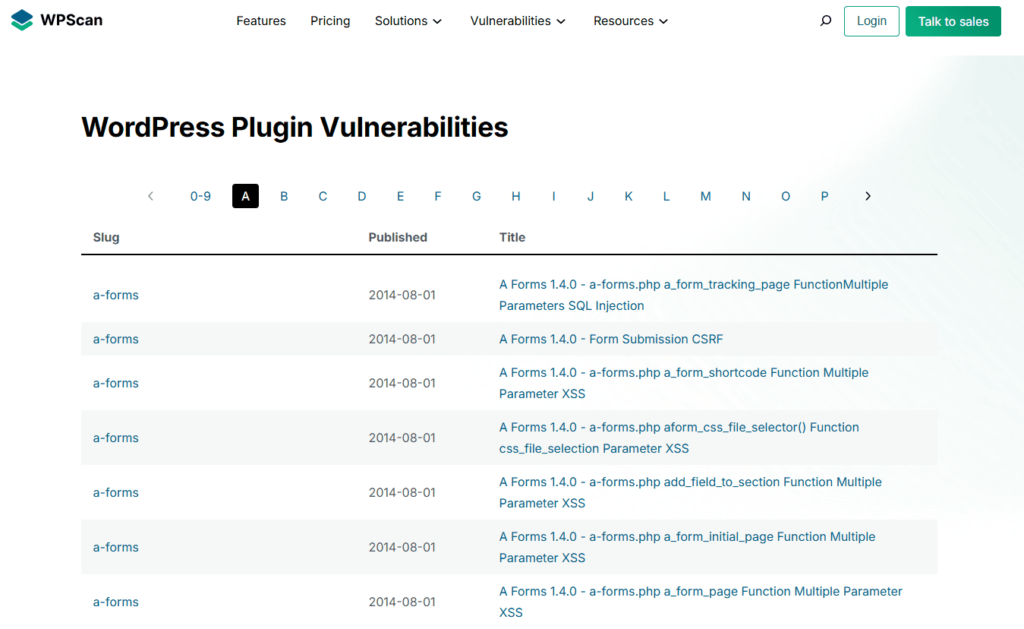The width and height of the screenshot is (1024, 629).
Task: Select the letter A filter tab
Action: [x=246, y=196]
